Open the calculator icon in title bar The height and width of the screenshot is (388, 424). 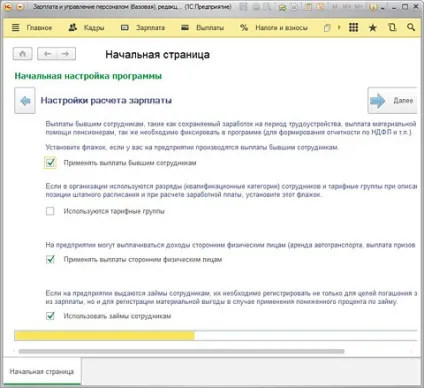click(x=308, y=7)
